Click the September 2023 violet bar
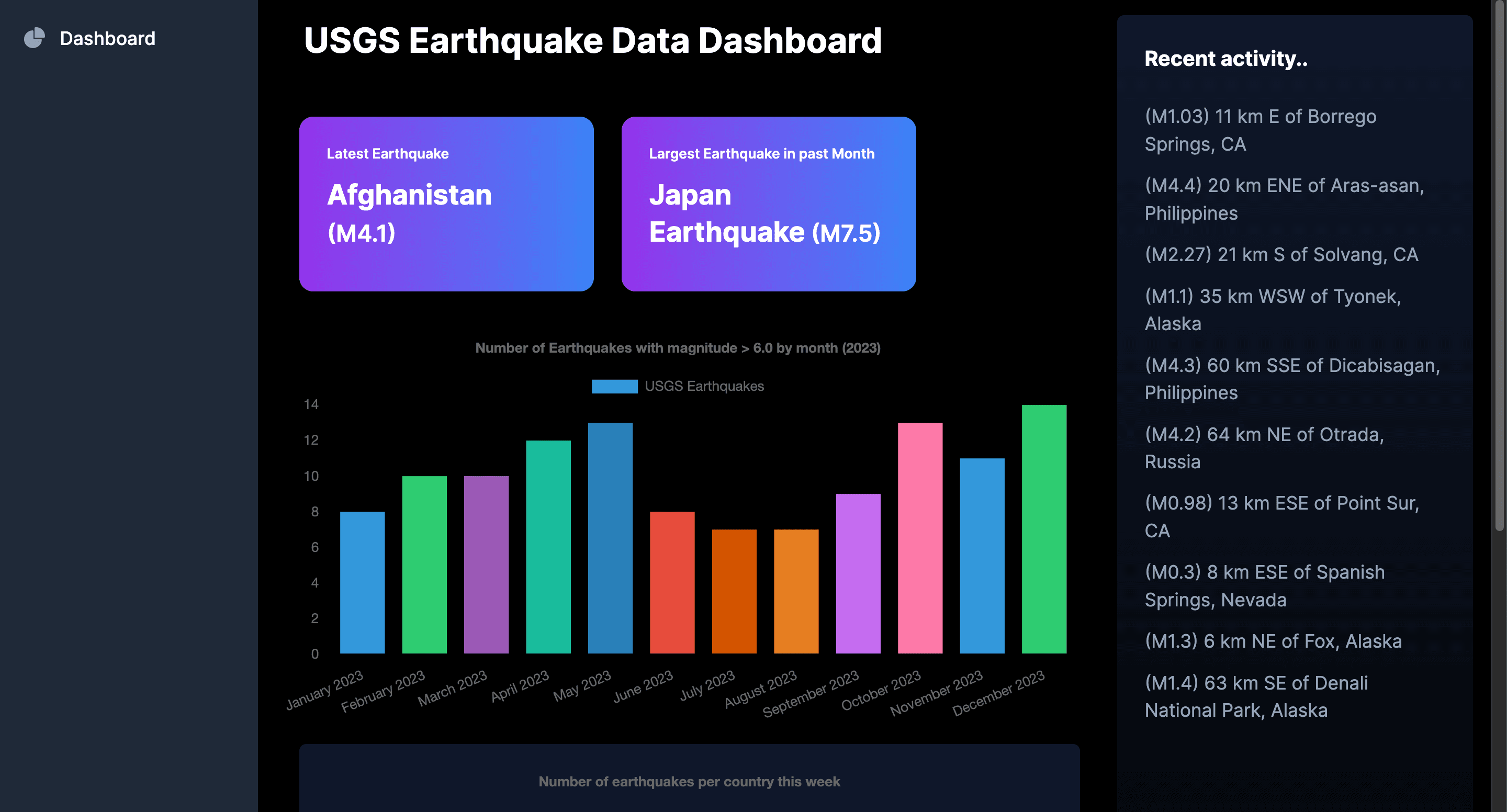Image resolution: width=1507 pixels, height=812 pixels. [x=858, y=573]
